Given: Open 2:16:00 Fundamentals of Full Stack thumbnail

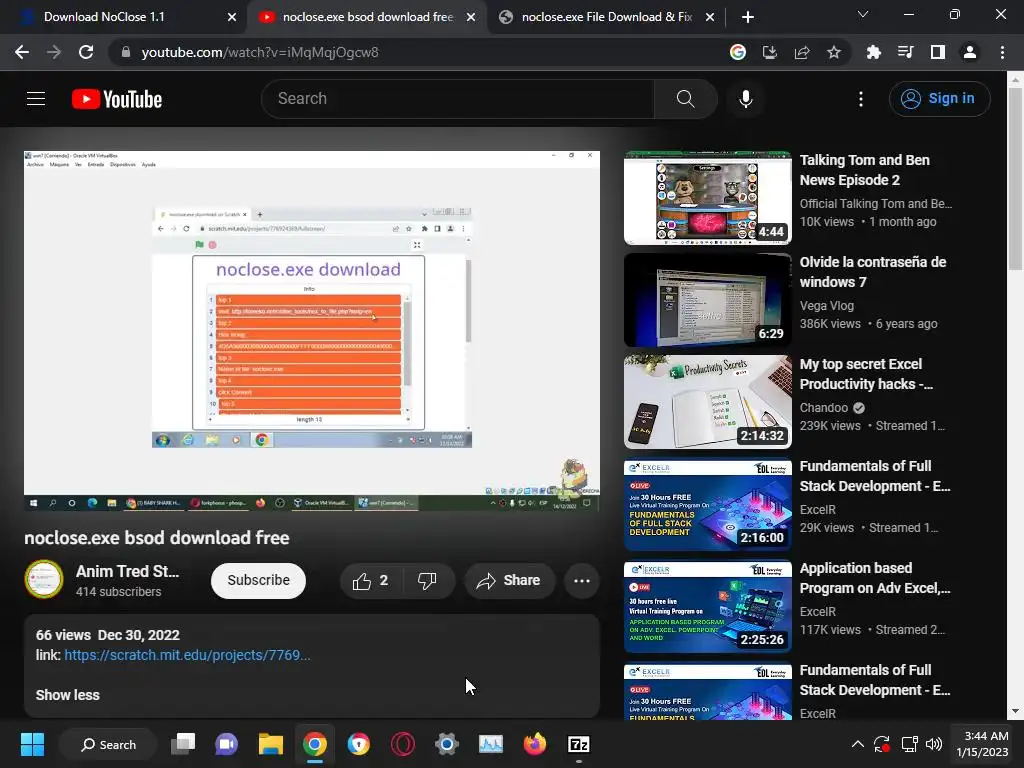Looking at the screenshot, I should tap(707, 504).
